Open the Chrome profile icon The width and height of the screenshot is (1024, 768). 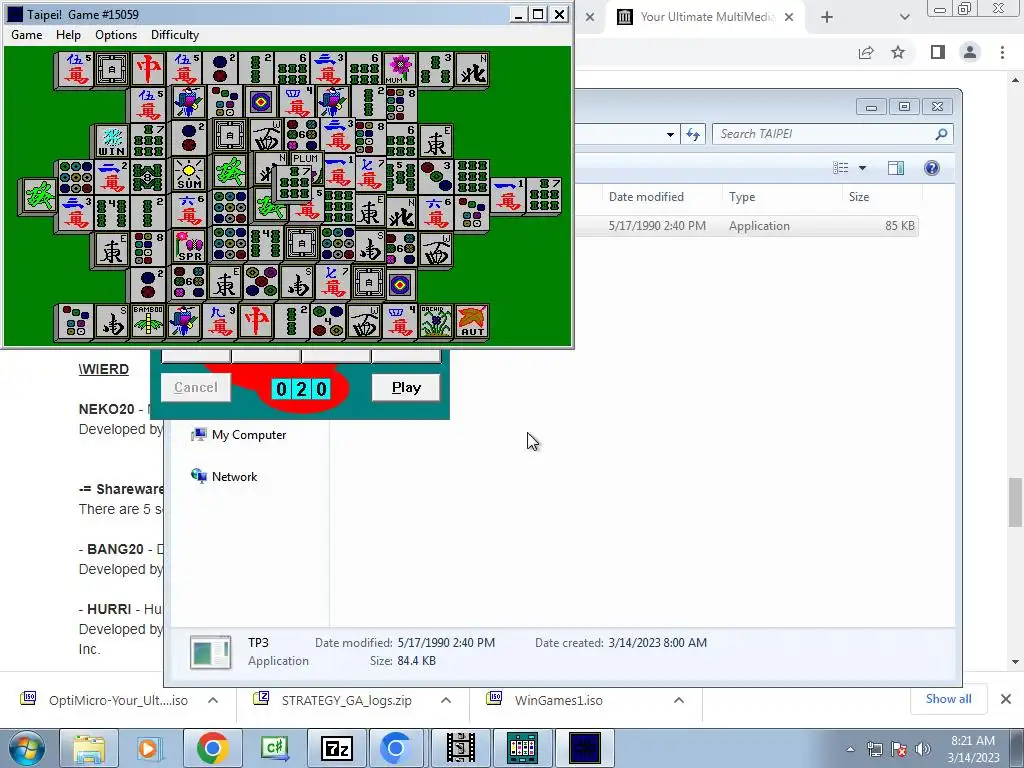pos(970,52)
